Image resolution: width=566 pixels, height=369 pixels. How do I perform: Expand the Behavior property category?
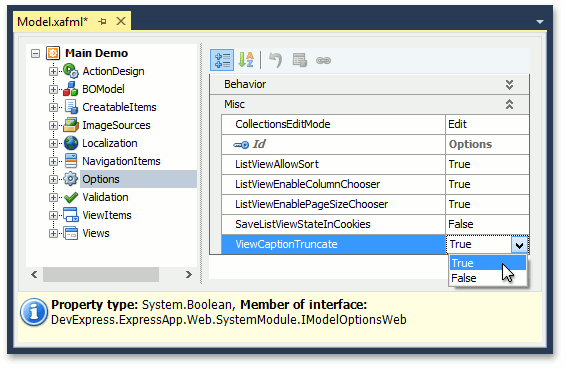509,84
